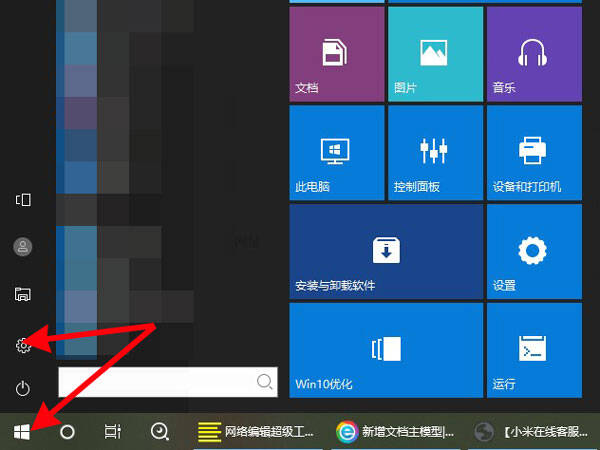Click the Windows Start button
This screenshot has width=600, height=450.
coord(22,432)
